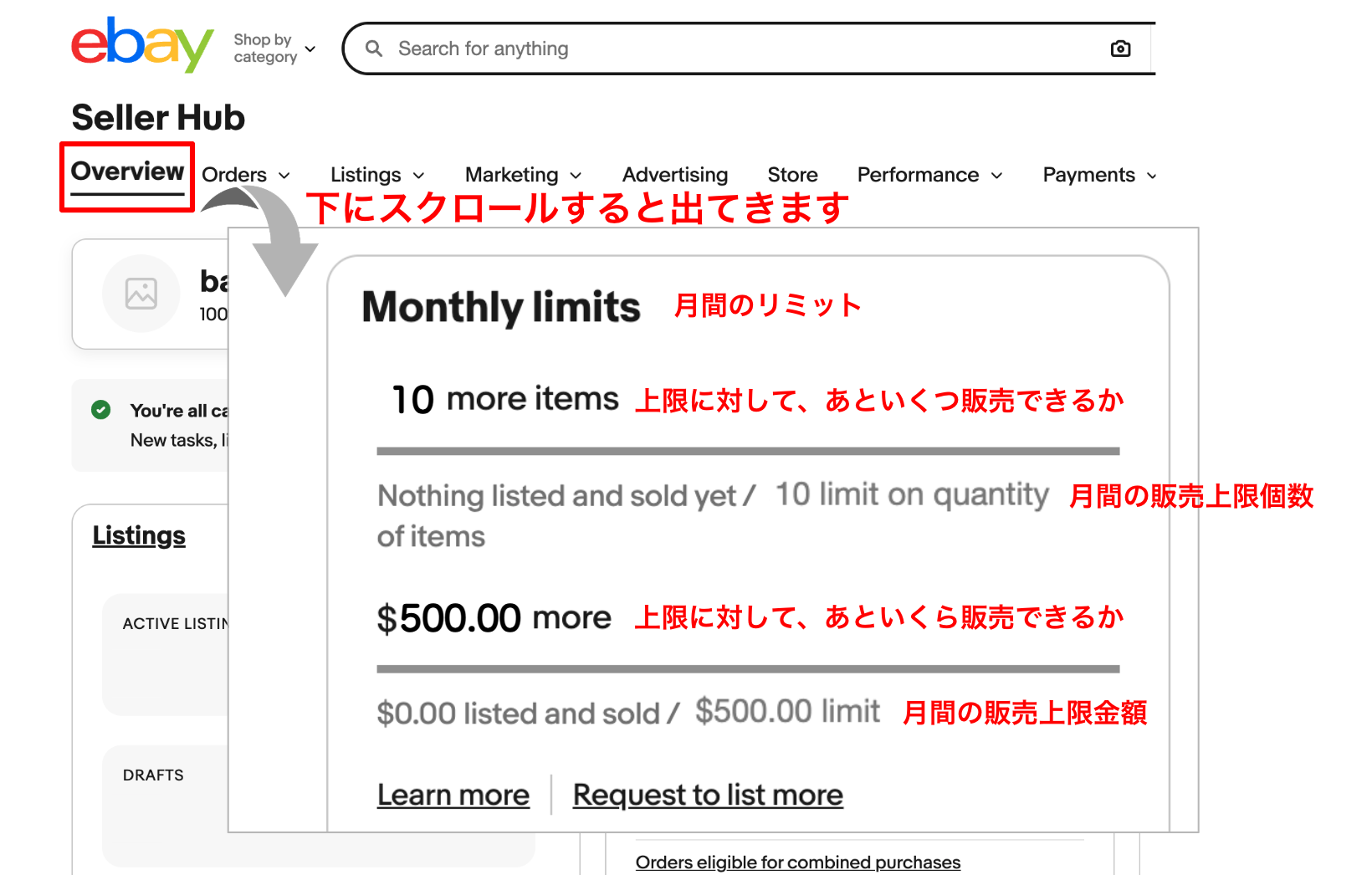Screen dimensions: 1372x875
Task: Click the items quantity limit progress bar
Action: click(x=748, y=452)
